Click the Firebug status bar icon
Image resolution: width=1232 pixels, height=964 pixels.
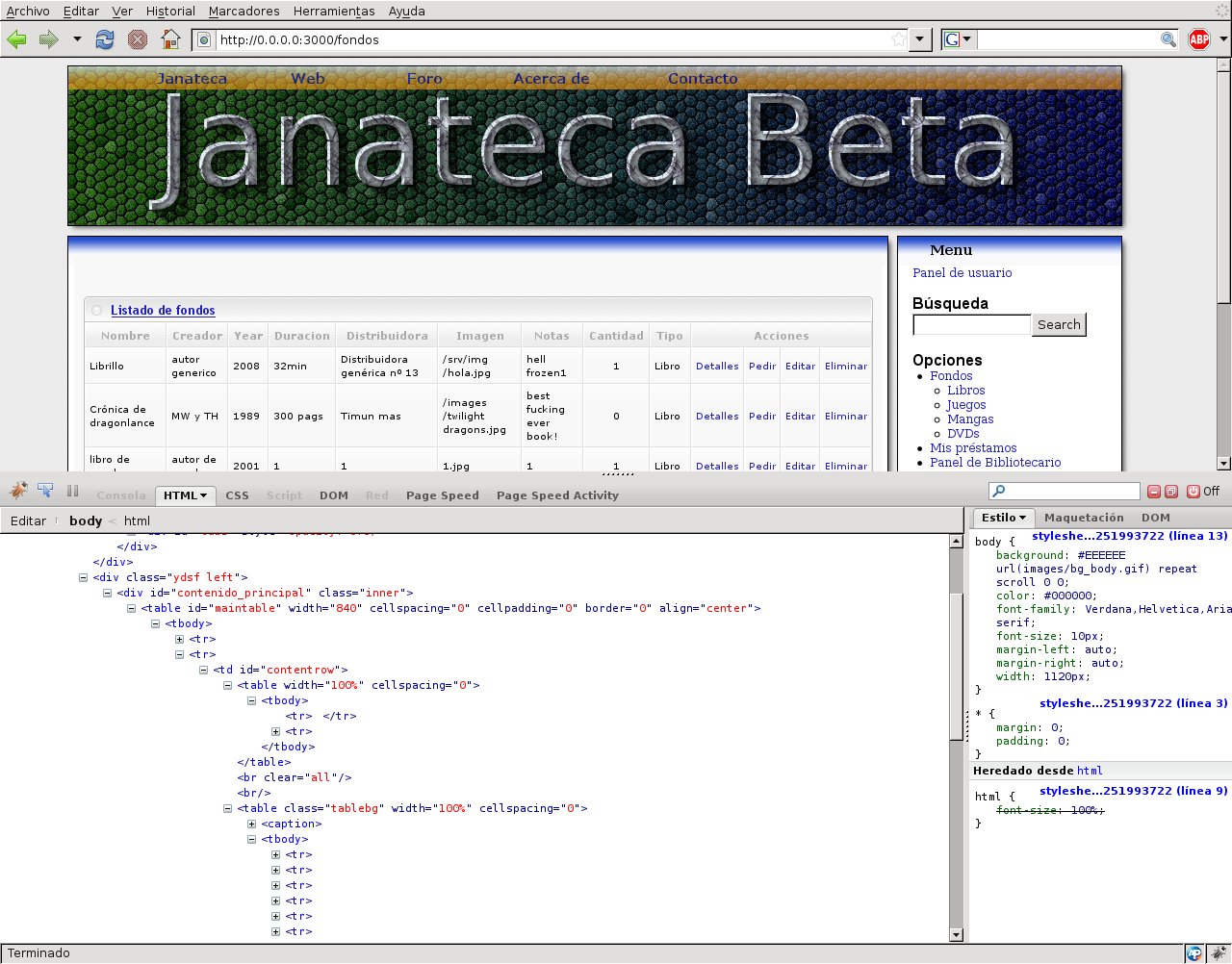tap(1218, 953)
